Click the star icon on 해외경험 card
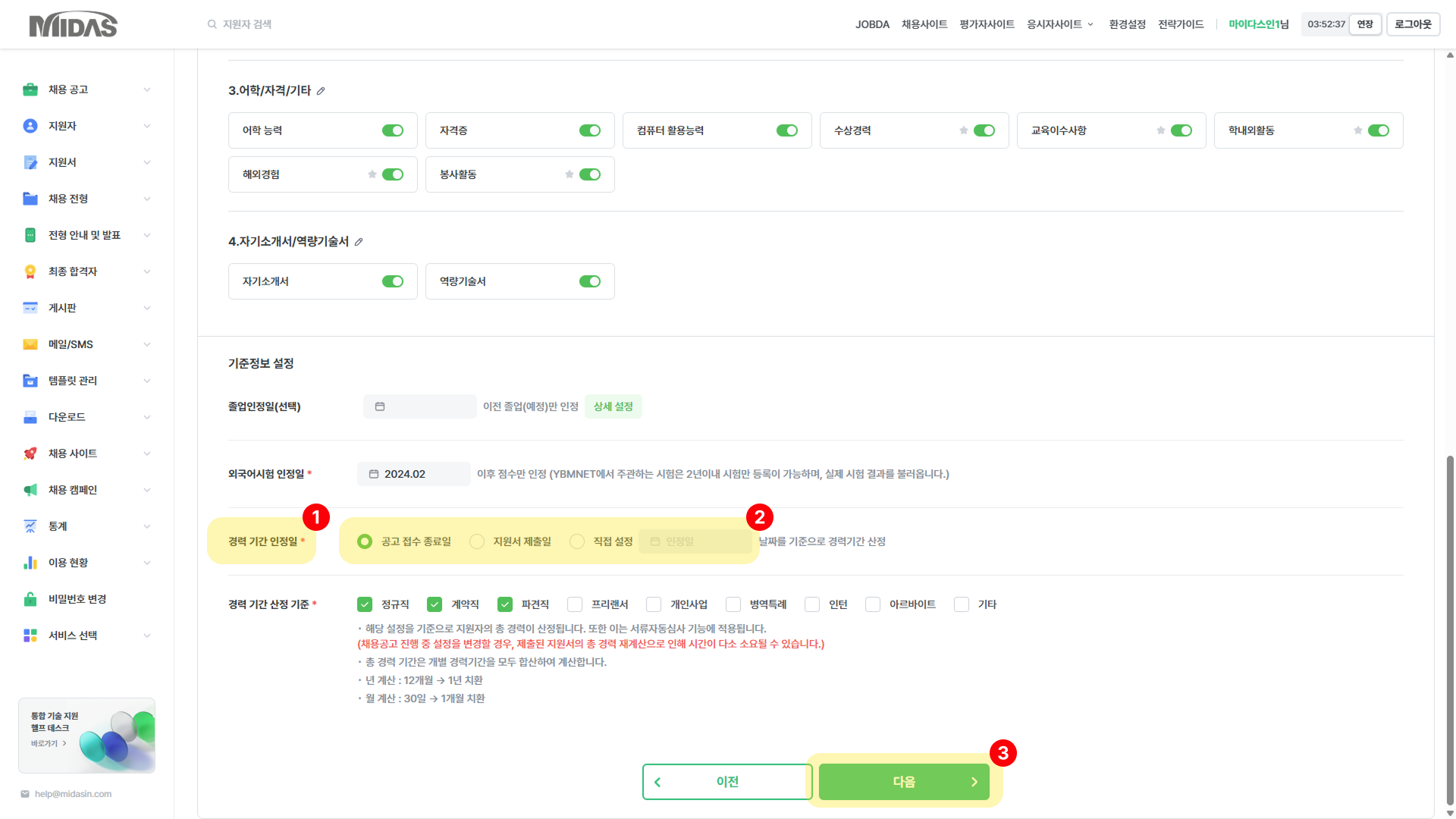This screenshot has width=1456, height=819. coord(372,174)
